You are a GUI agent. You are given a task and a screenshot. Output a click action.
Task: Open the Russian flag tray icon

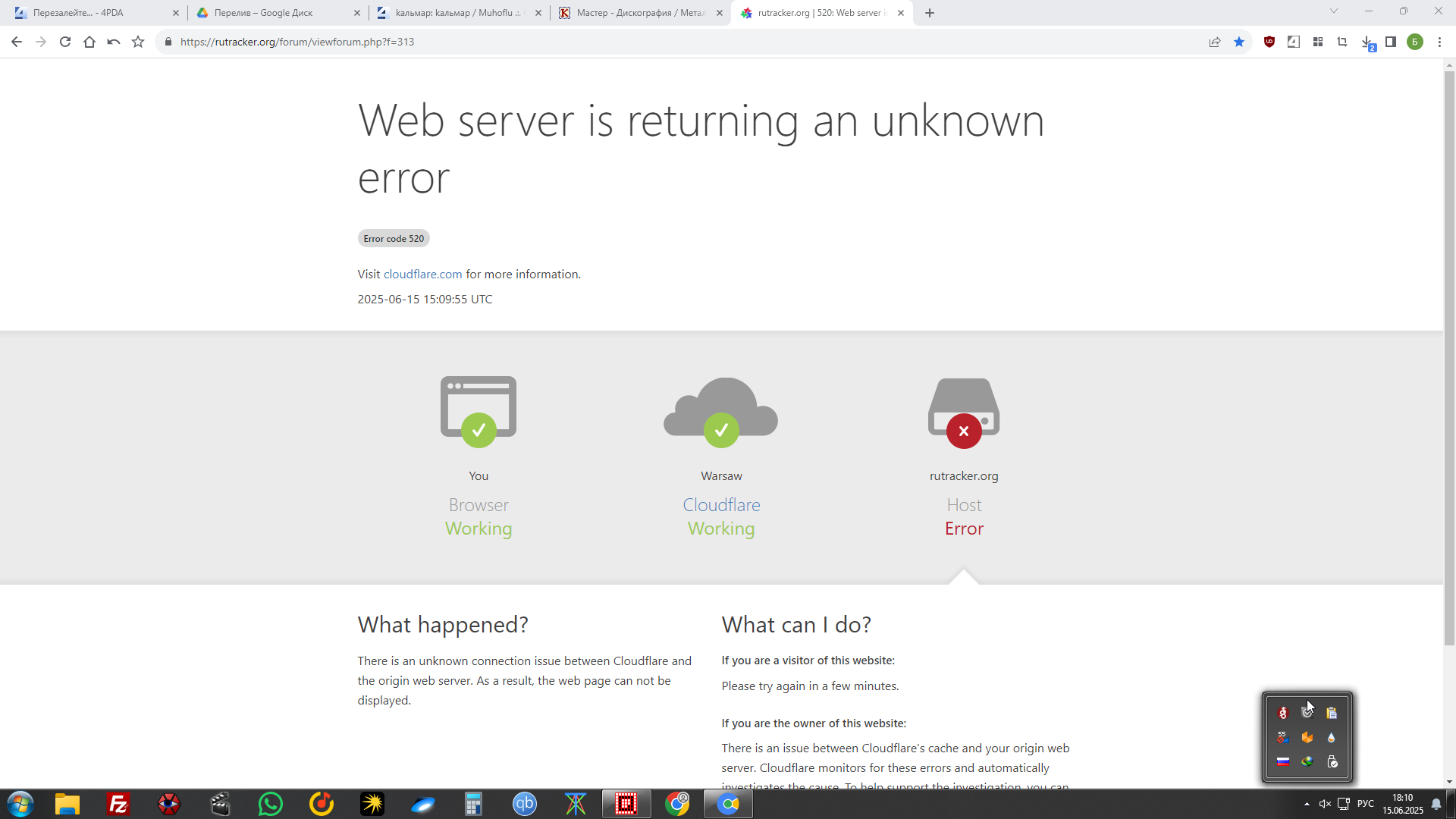tap(1283, 761)
